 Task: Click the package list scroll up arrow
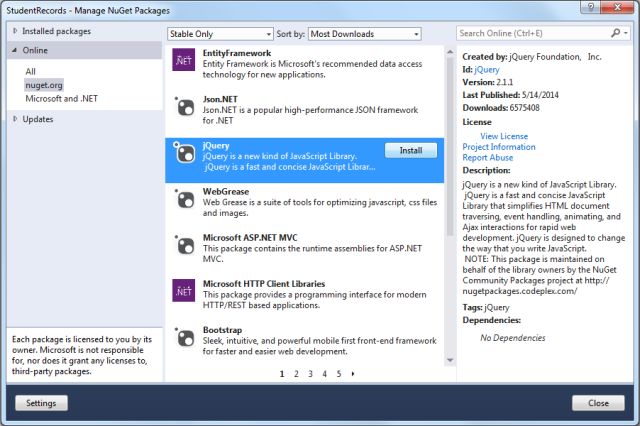(450, 52)
